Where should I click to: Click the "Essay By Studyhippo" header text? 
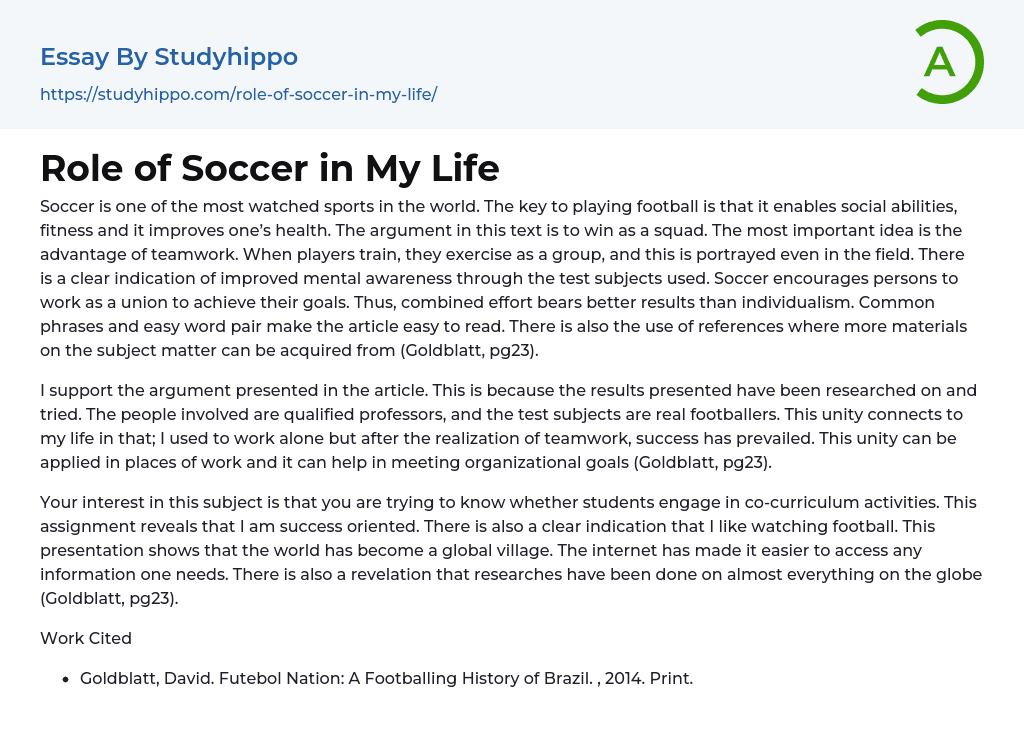[169, 57]
